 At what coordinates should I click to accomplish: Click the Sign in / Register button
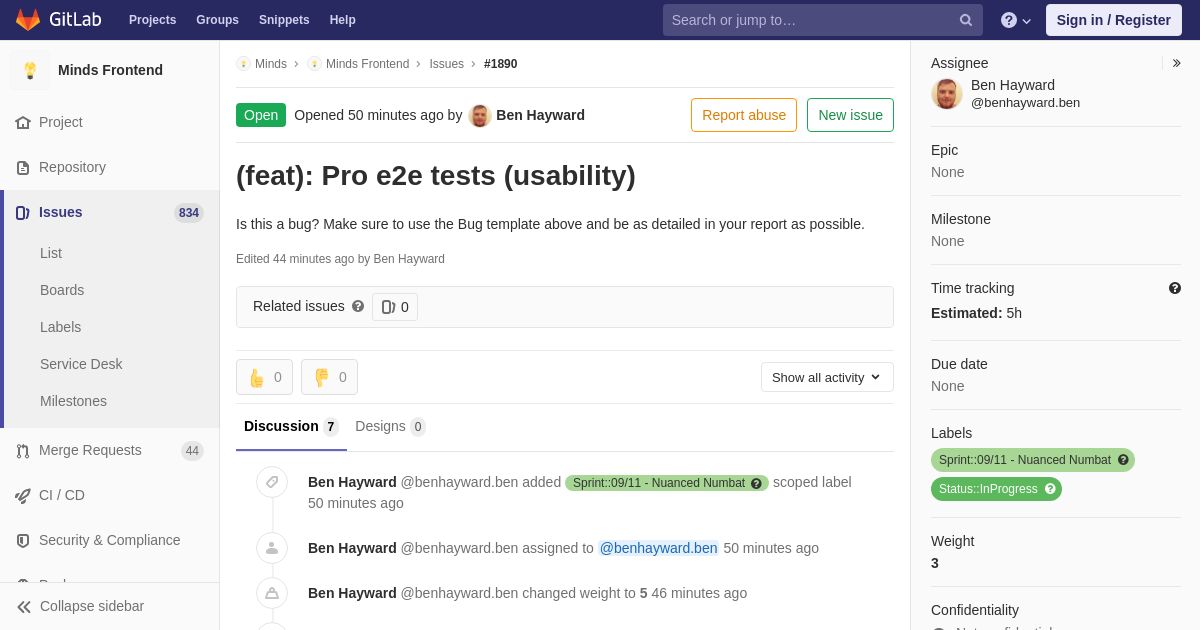click(1113, 20)
